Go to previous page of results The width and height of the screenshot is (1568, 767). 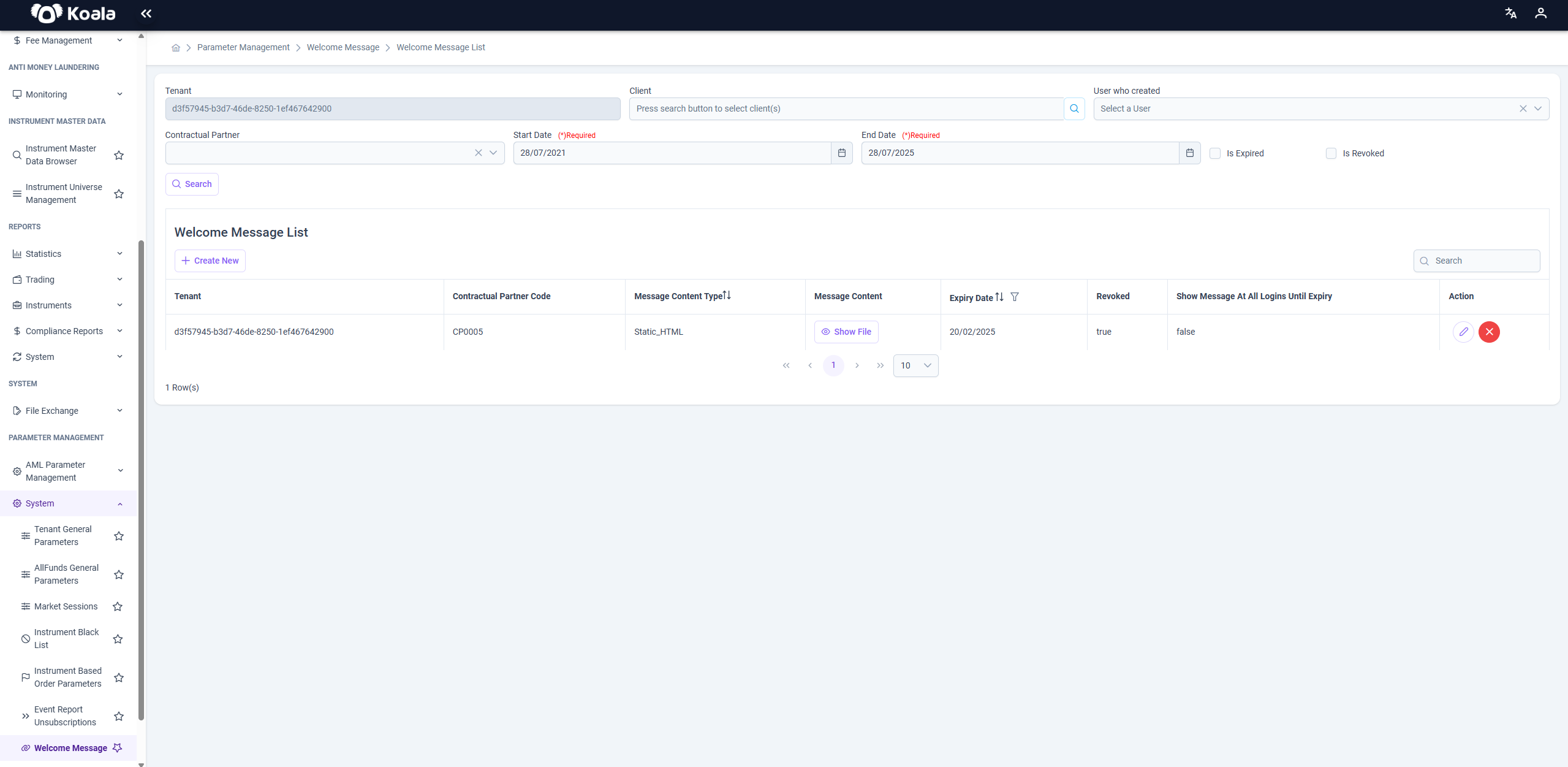[809, 365]
